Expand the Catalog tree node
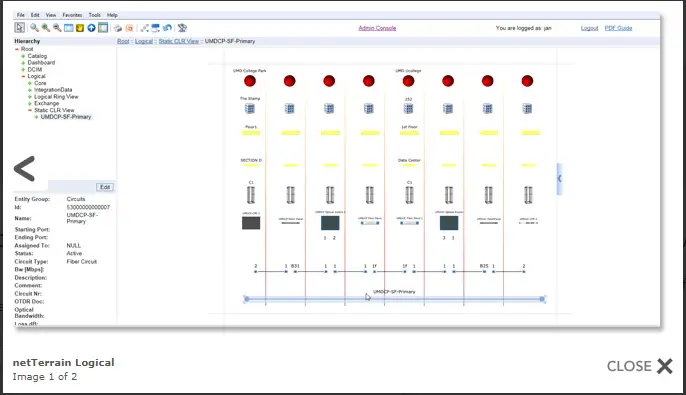This screenshot has height=395, width=686. click(23, 56)
